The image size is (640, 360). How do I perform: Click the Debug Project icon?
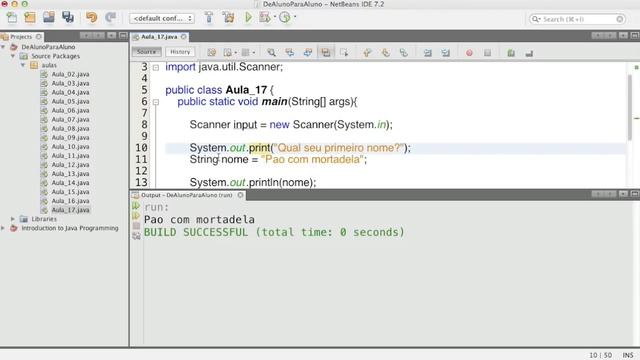[265, 18]
